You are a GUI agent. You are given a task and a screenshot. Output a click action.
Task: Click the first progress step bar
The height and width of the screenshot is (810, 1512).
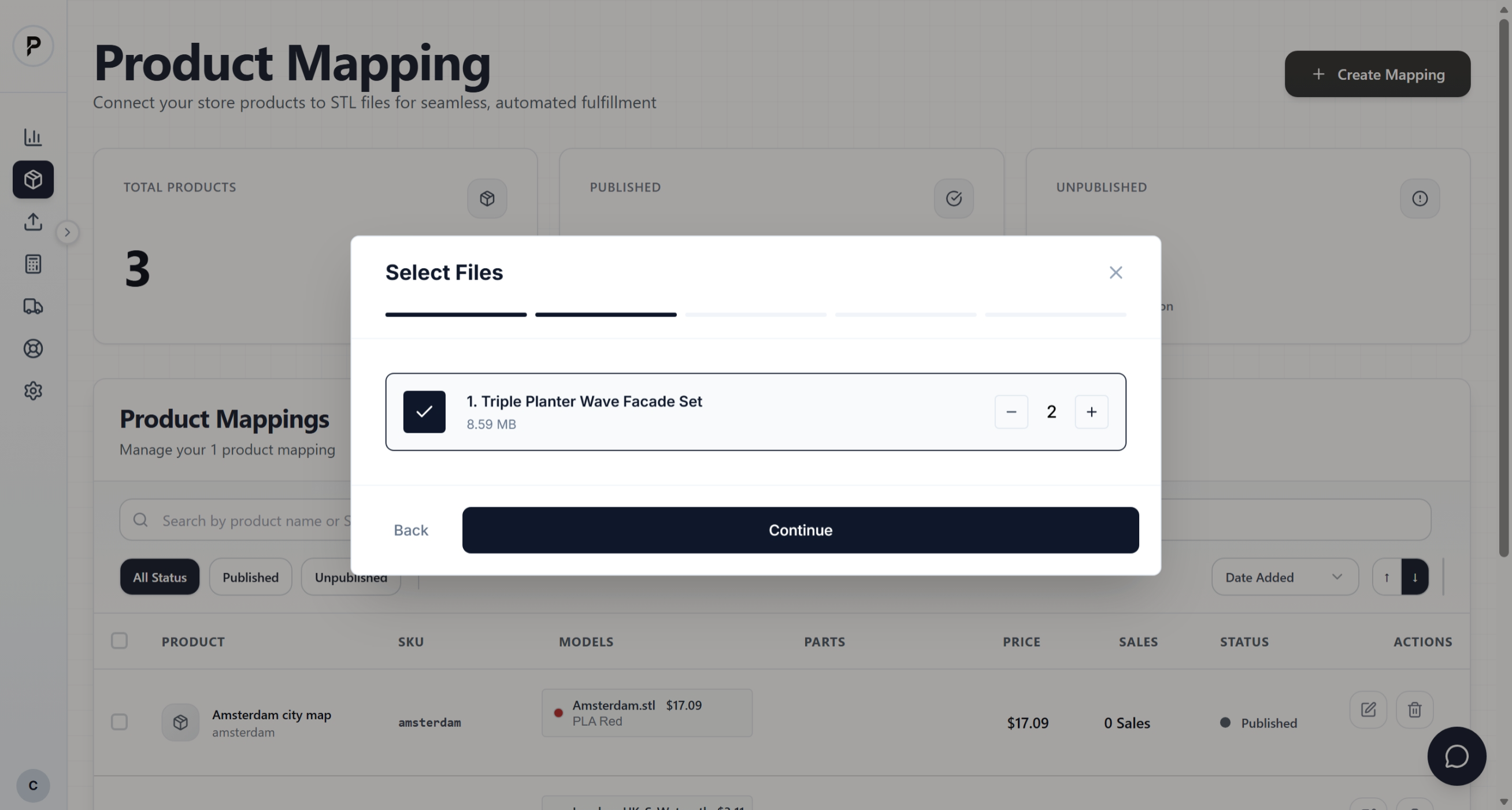(456, 315)
